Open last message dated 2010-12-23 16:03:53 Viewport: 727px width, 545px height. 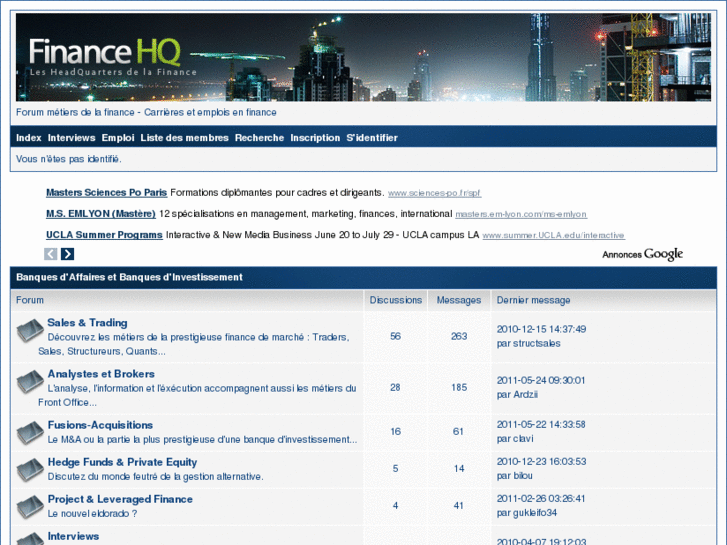[542, 462]
